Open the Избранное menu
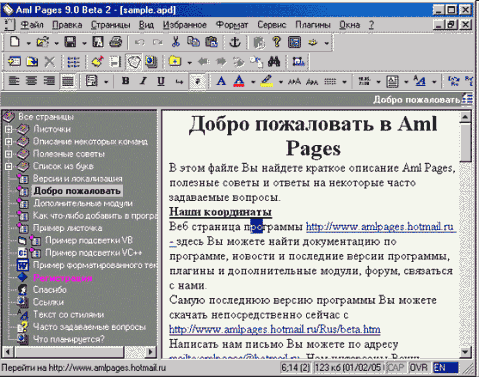 184,25
